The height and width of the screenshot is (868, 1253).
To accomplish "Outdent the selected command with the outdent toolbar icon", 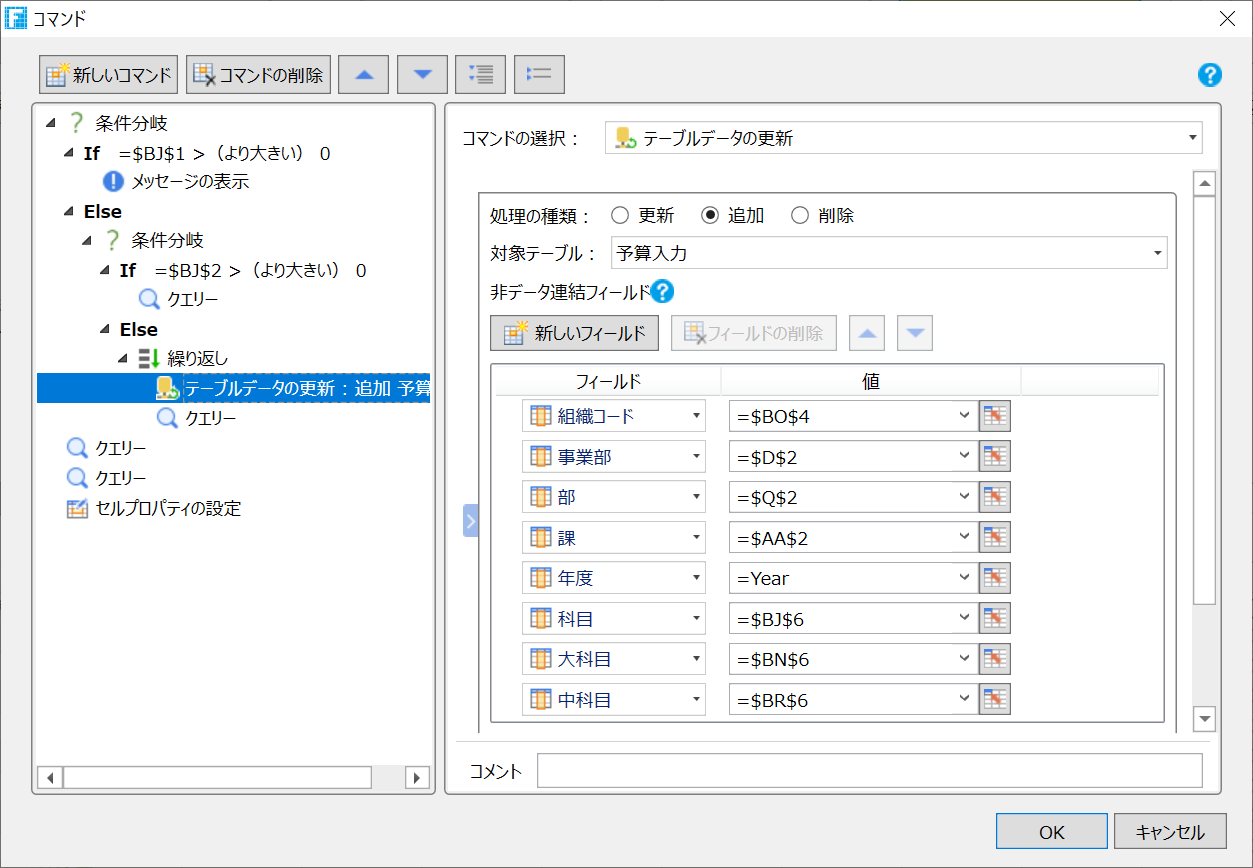I will click(x=539, y=73).
